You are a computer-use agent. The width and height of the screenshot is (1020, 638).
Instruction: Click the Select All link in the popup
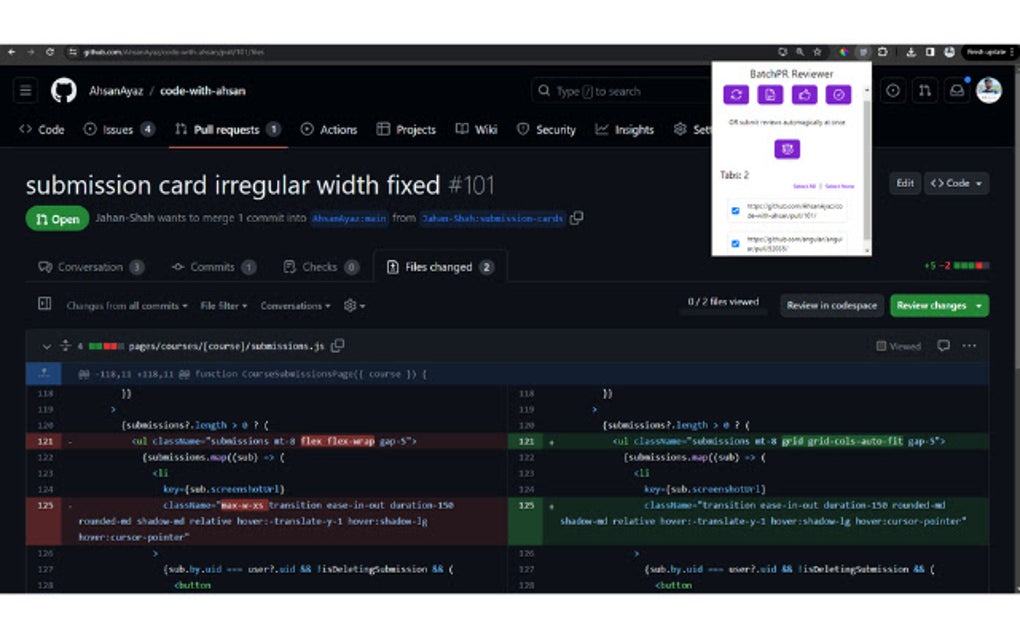coord(803,185)
